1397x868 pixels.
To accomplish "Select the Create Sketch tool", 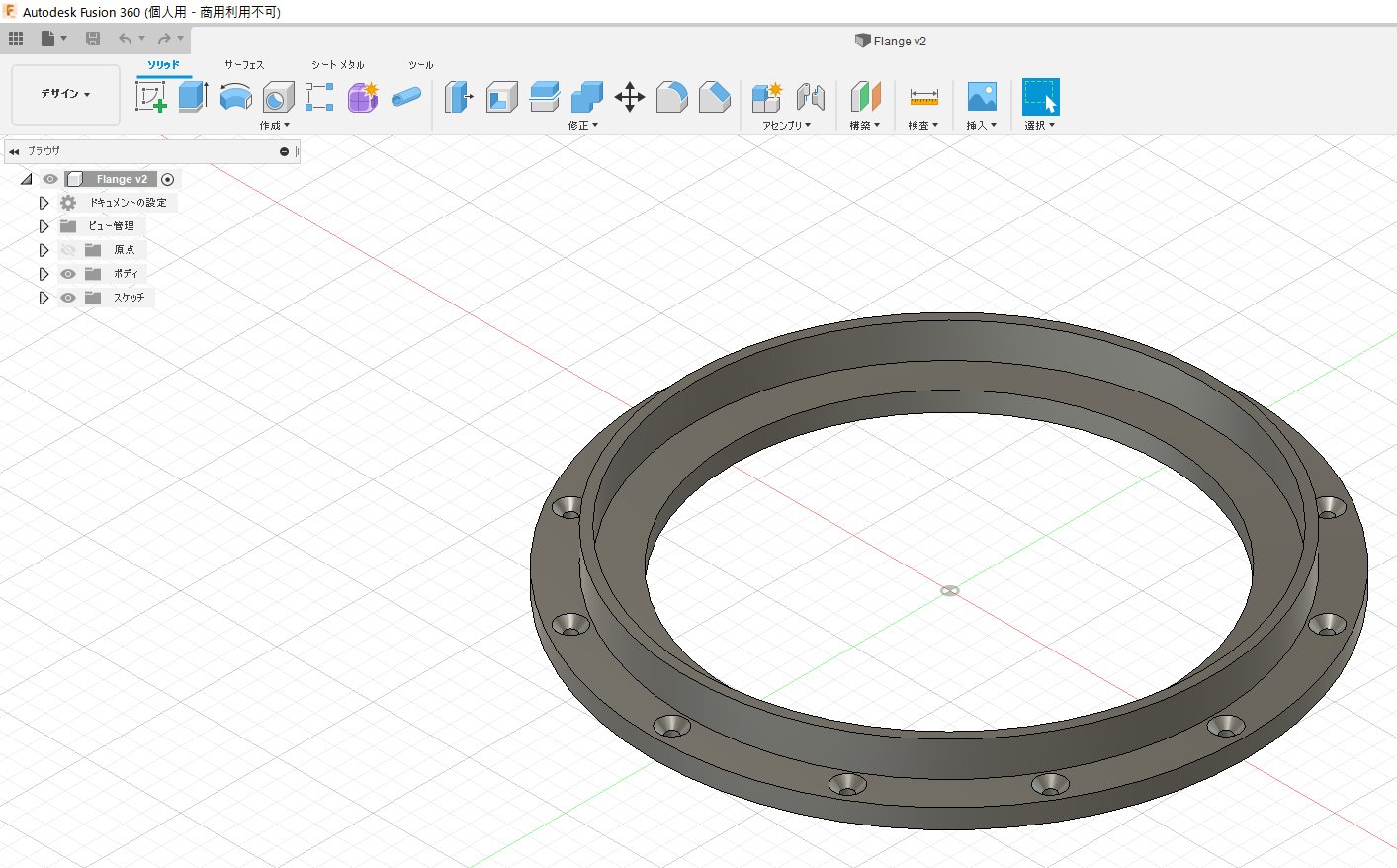I will click(x=150, y=97).
